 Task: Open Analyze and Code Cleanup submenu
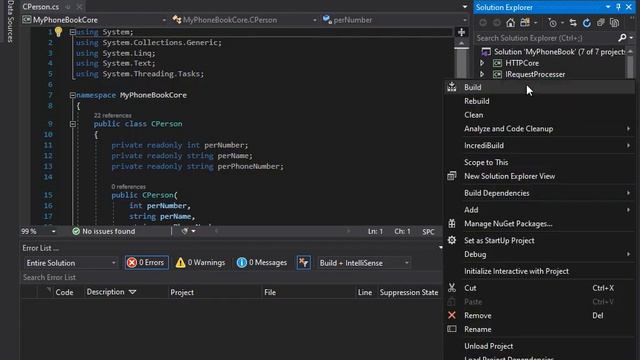pos(540,129)
